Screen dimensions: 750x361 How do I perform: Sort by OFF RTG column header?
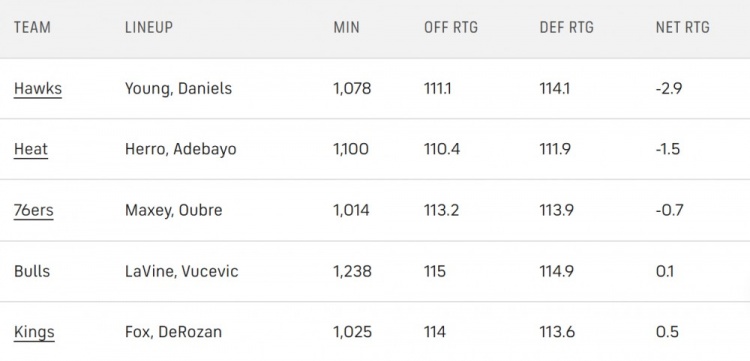tap(451, 27)
